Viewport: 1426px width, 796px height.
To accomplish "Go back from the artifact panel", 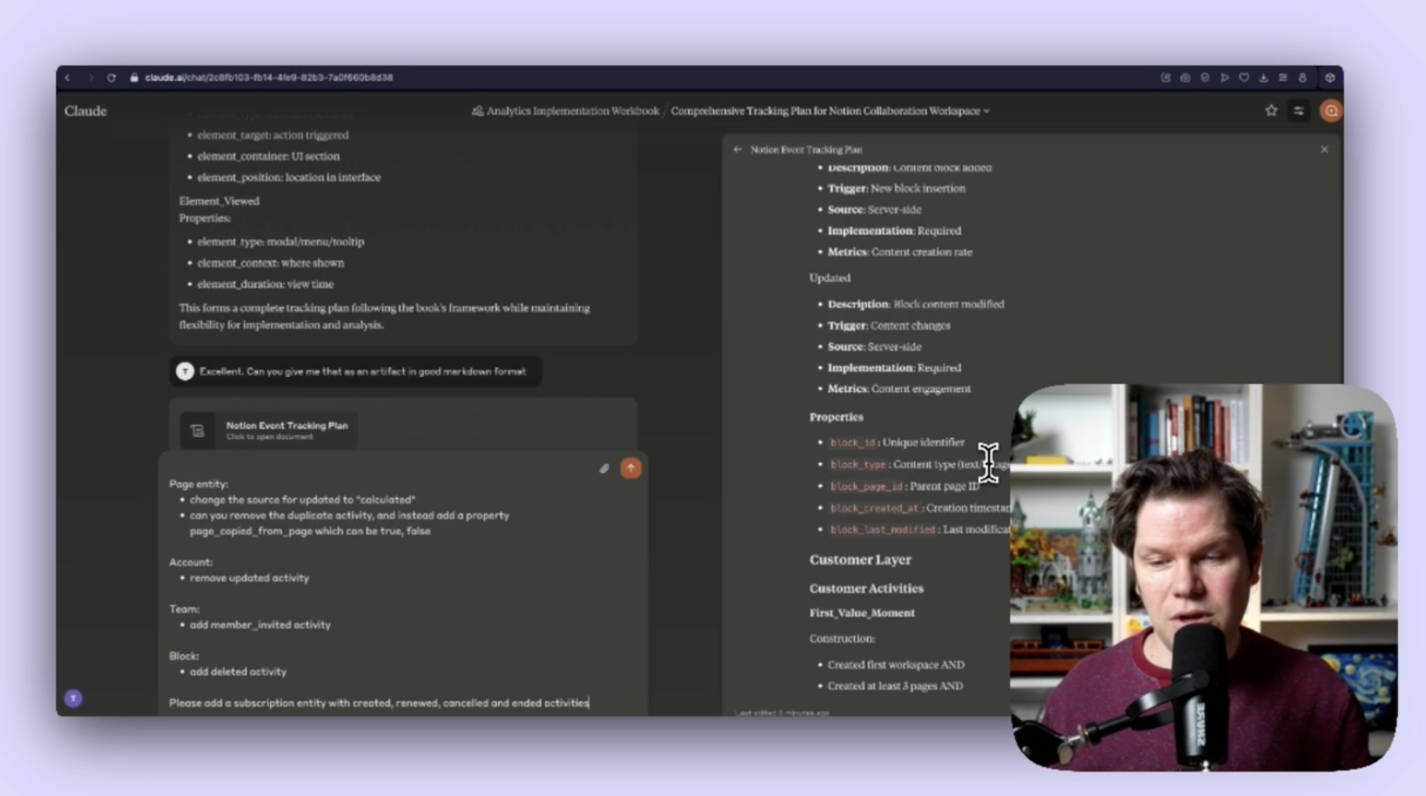I will coord(737,150).
